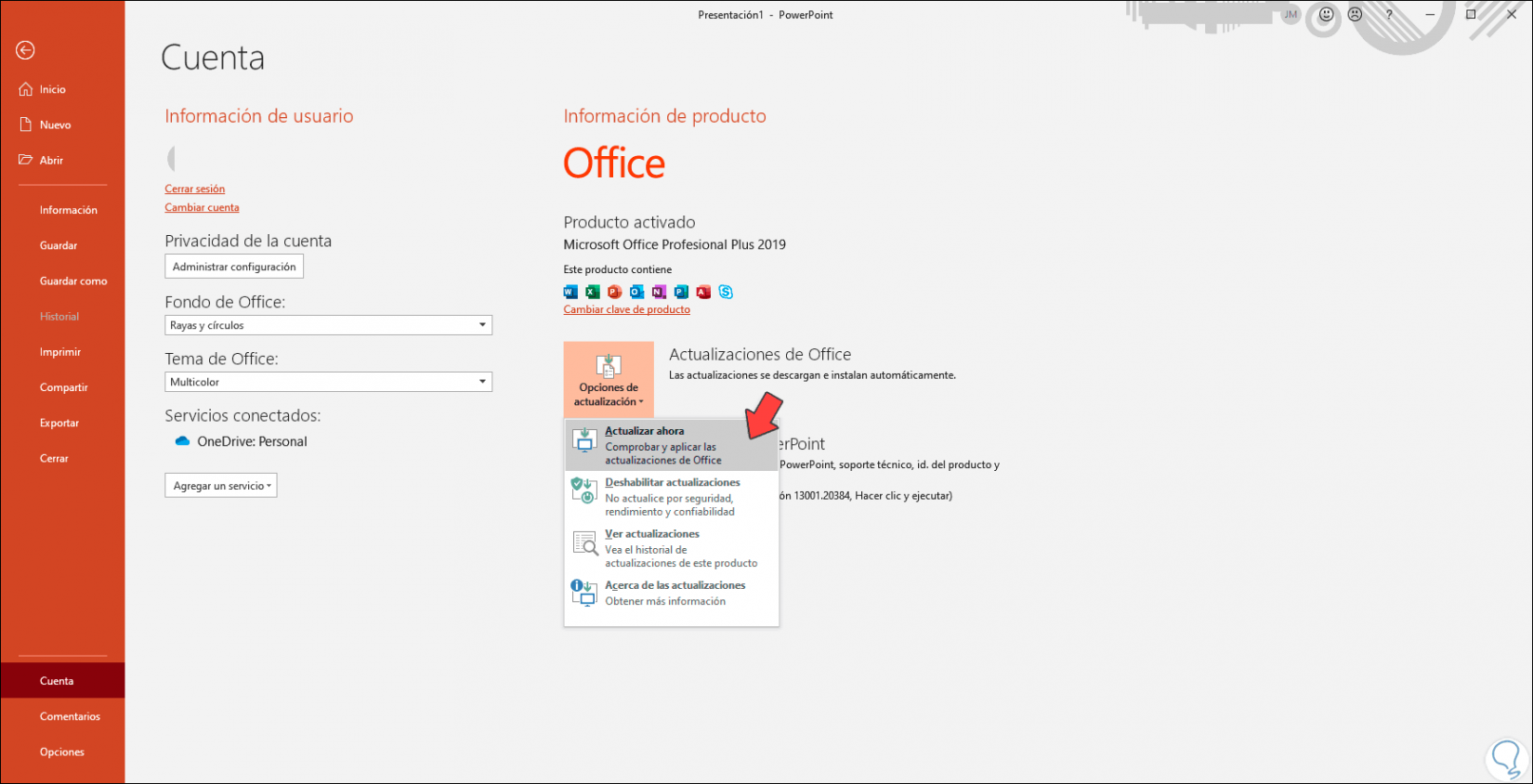Screen dimensions: 1533x784
Task: Click the Información de producto heading
Action: [x=665, y=116]
